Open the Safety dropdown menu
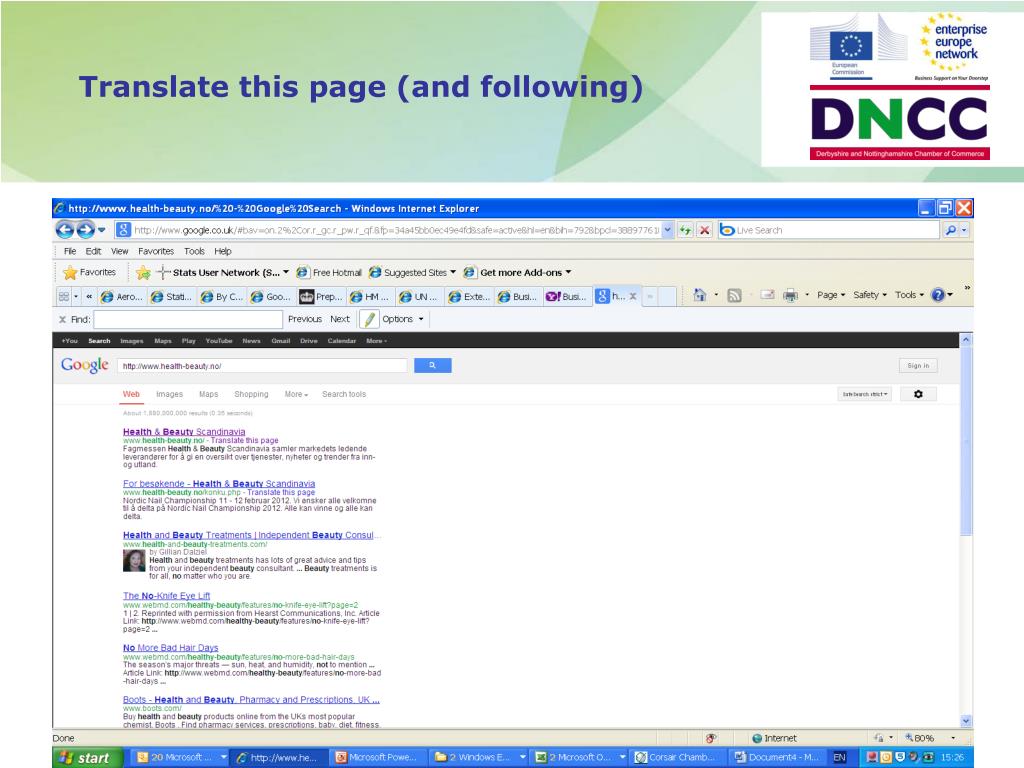This screenshot has height=768, width=1024. tap(870, 295)
